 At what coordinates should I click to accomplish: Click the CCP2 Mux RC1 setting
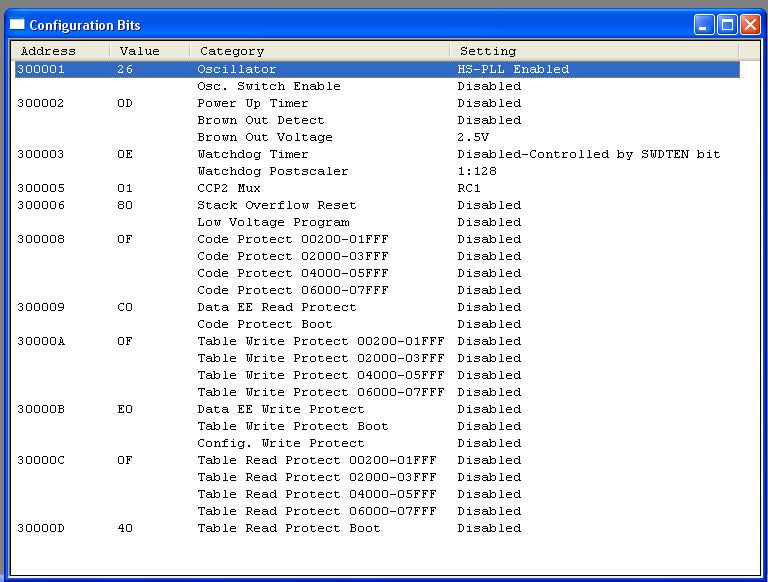(x=469, y=188)
